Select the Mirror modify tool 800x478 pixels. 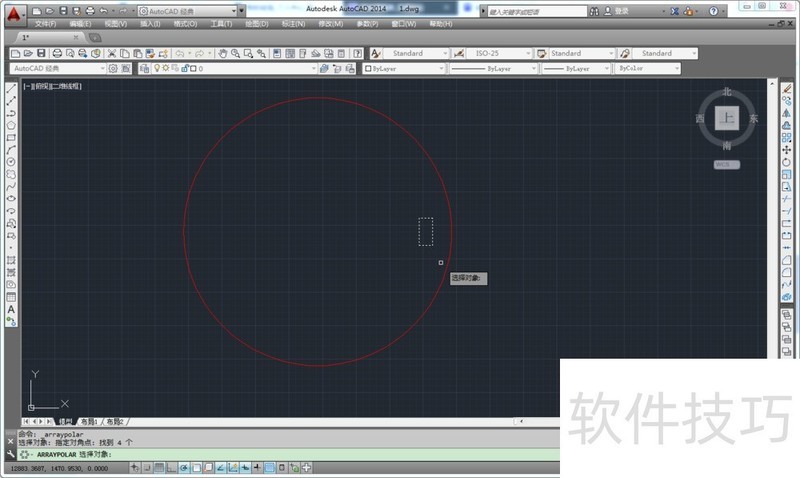tap(786, 113)
